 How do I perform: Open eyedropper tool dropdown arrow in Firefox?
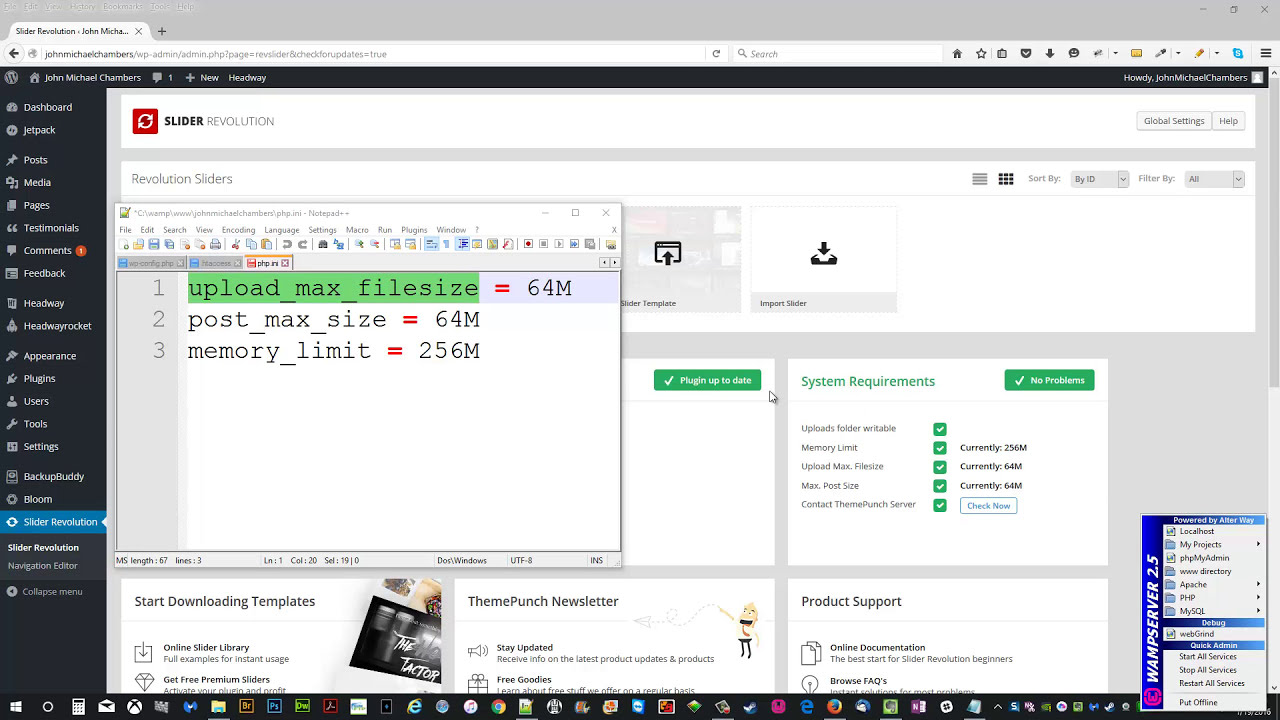click(1177, 54)
